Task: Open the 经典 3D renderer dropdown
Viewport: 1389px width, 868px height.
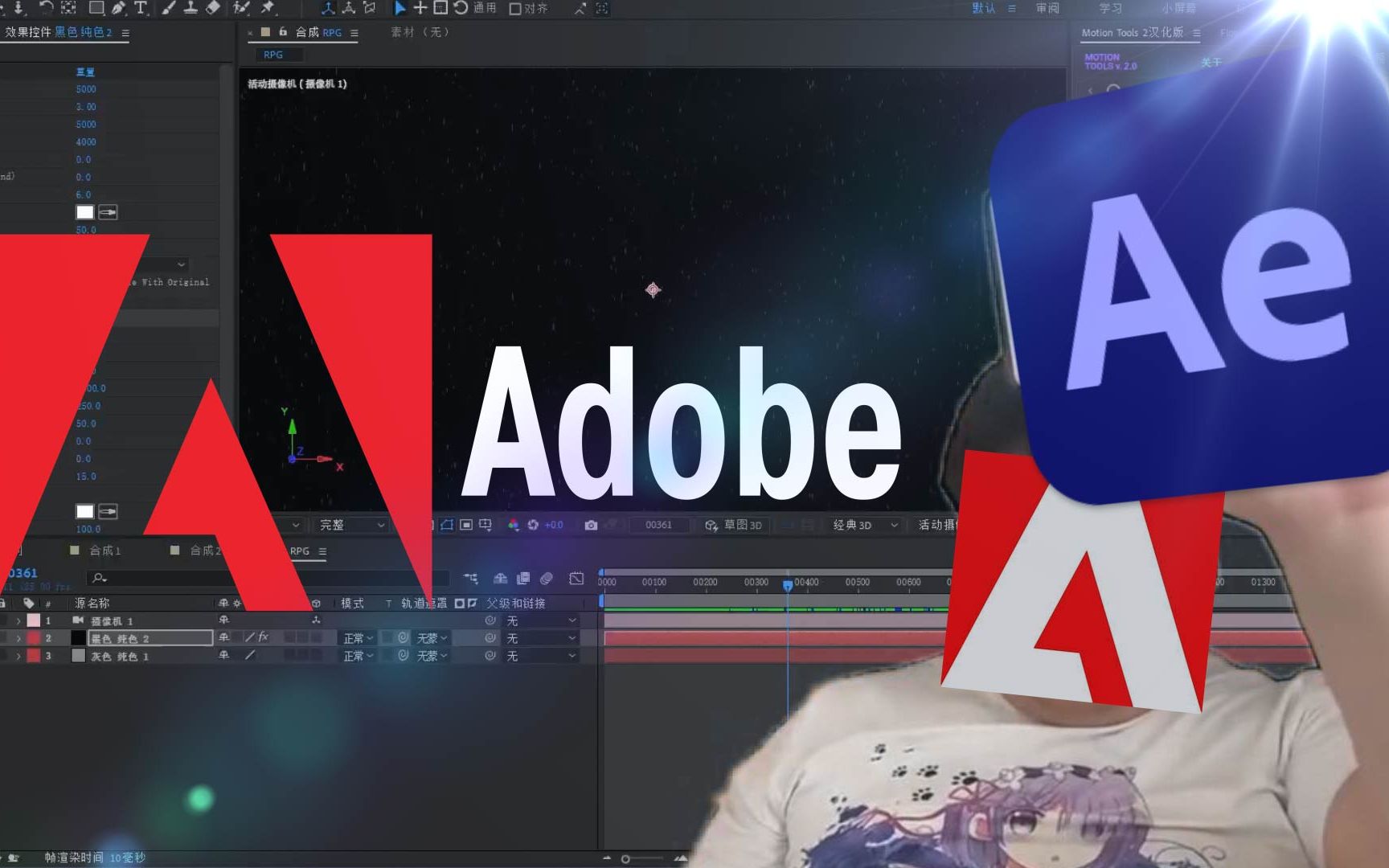Action: click(x=864, y=525)
